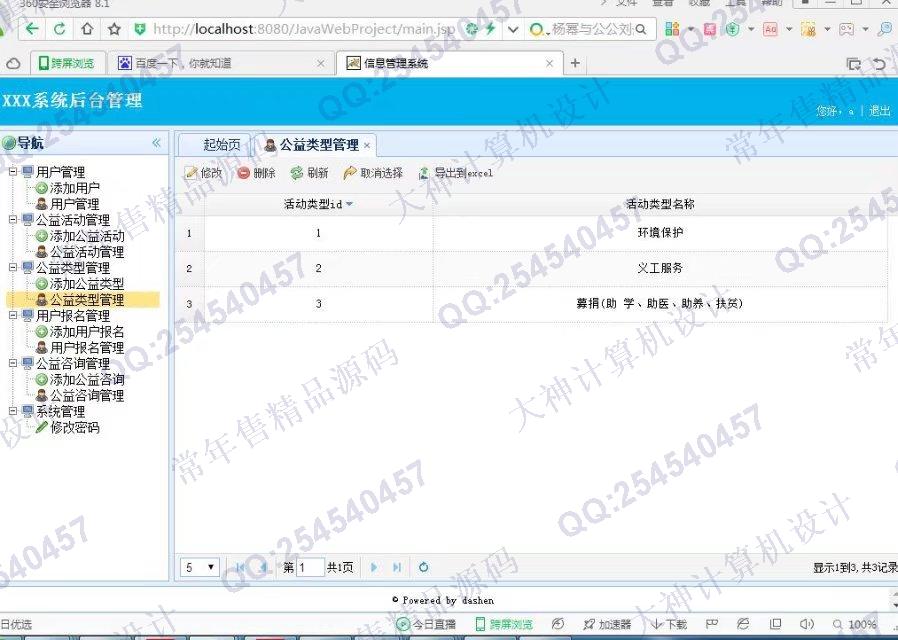Click the 刷新 refresh toolbar button
Viewport: 898px width, 640px height.
(309, 173)
